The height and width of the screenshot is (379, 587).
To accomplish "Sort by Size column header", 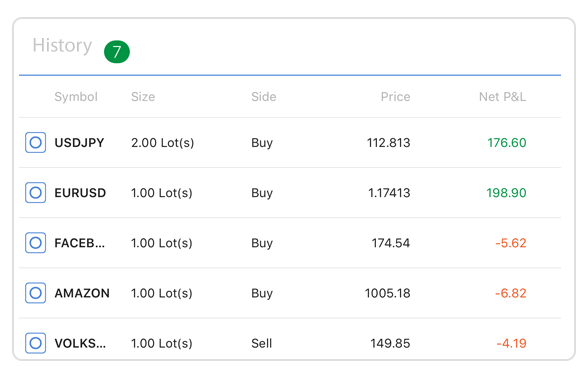I will click(x=143, y=97).
